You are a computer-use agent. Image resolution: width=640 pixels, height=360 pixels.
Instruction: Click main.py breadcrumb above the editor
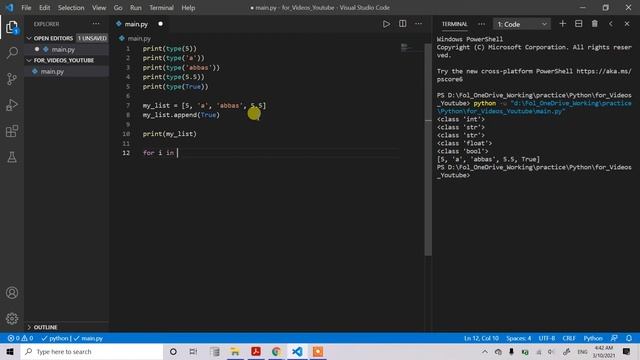[x=139, y=38]
